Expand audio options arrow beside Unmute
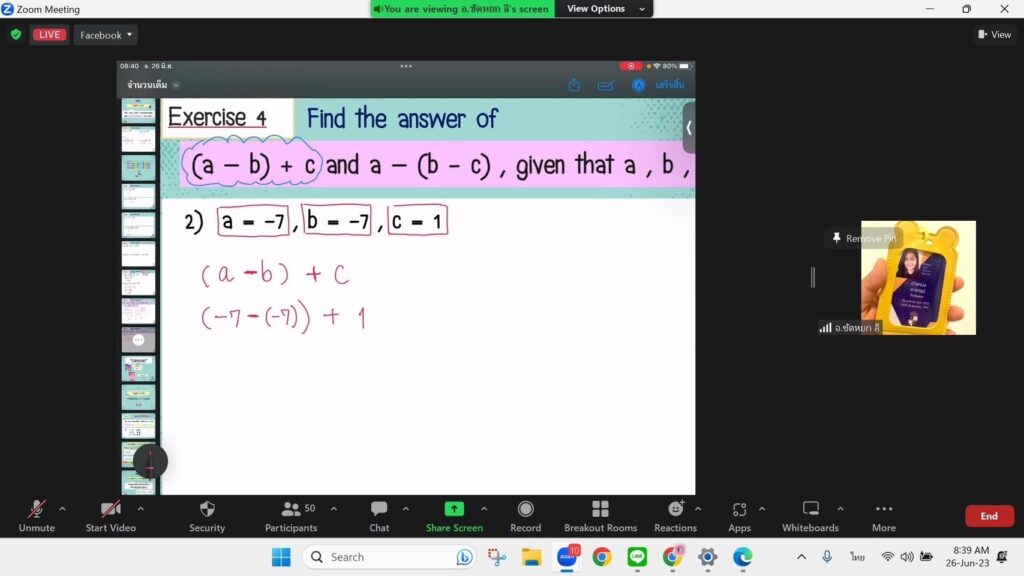The height and width of the screenshot is (576, 1024). tap(62, 508)
